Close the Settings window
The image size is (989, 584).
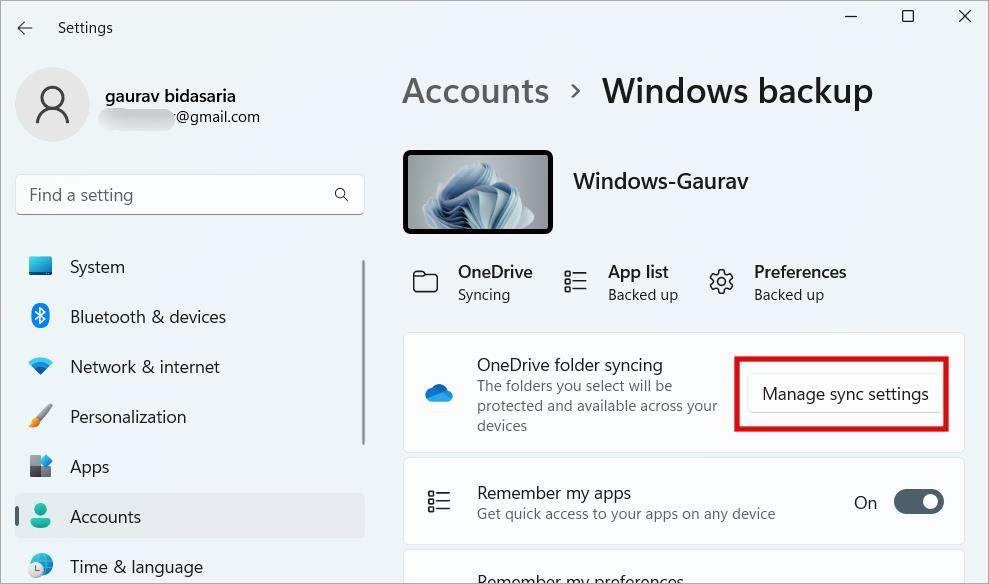(964, 16)
